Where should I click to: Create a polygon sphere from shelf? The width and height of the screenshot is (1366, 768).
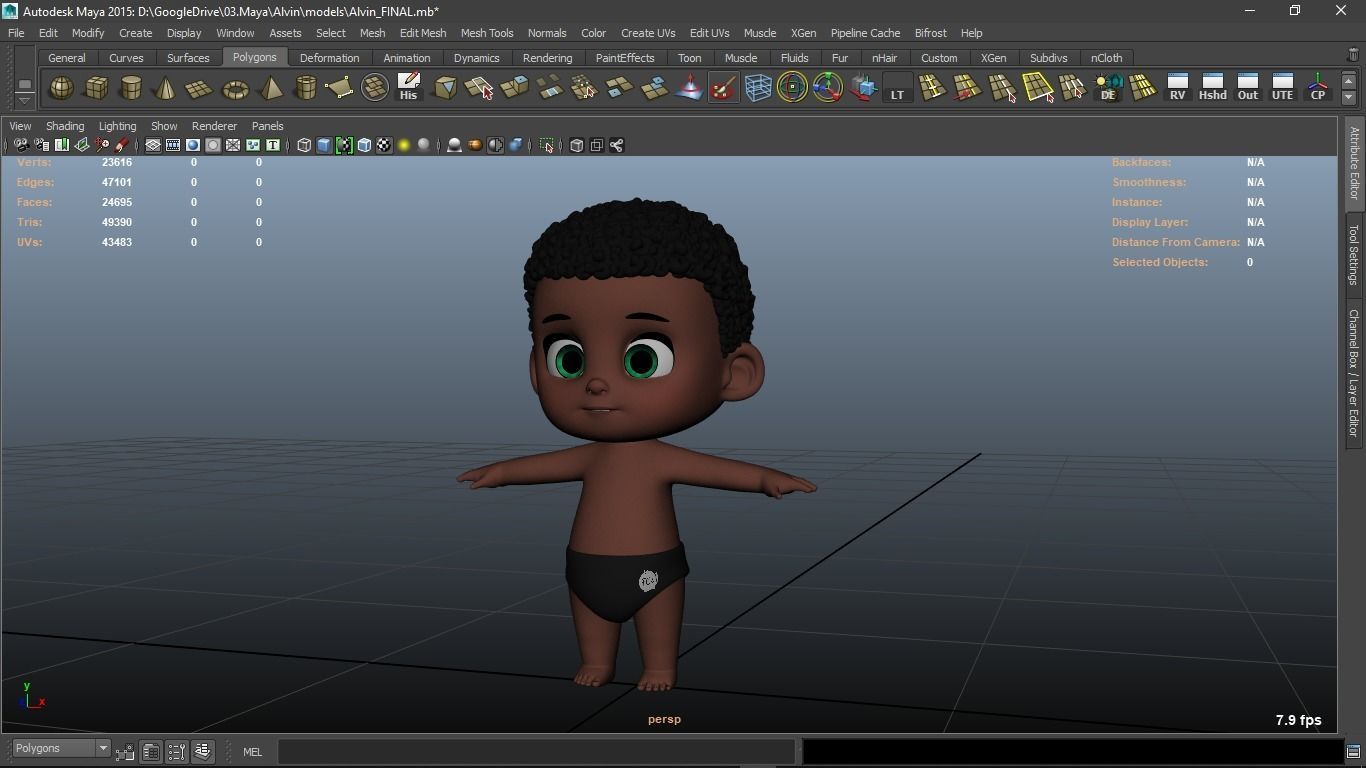[61, 88]
